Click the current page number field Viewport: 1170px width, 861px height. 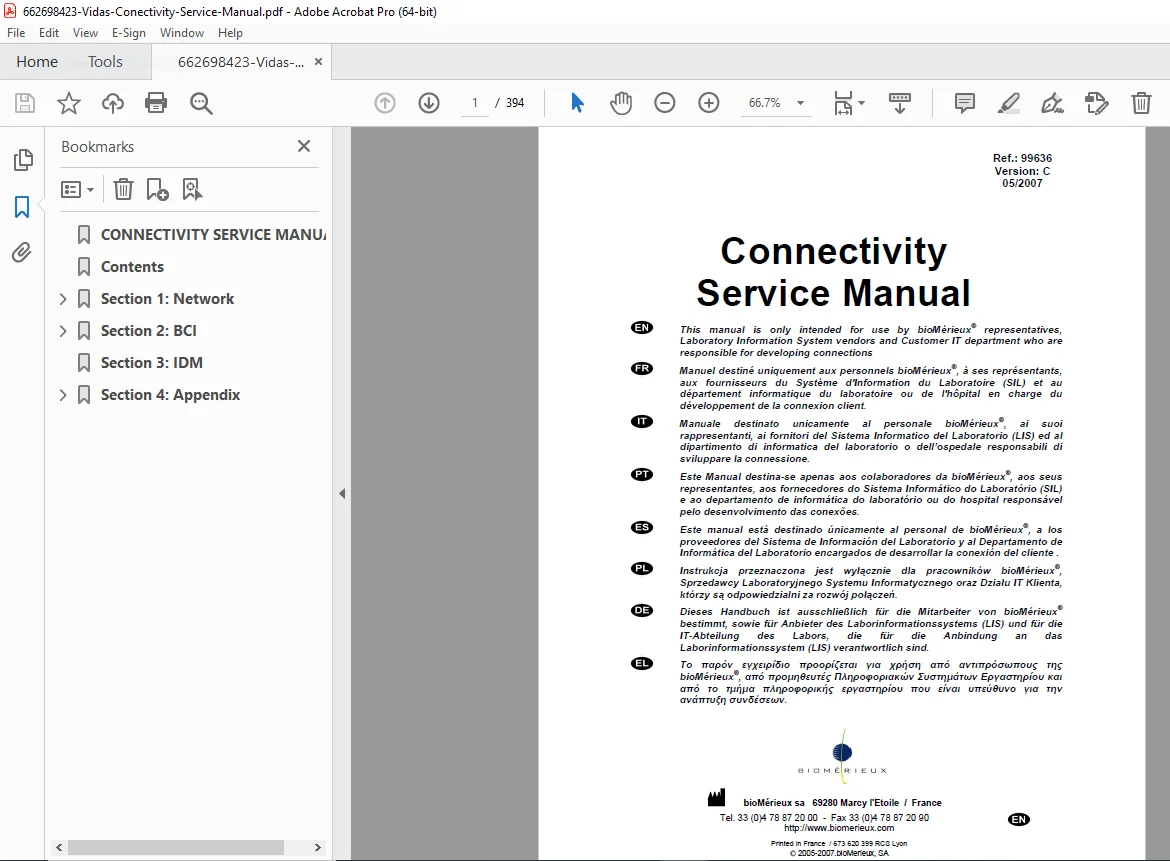point(475,103)
